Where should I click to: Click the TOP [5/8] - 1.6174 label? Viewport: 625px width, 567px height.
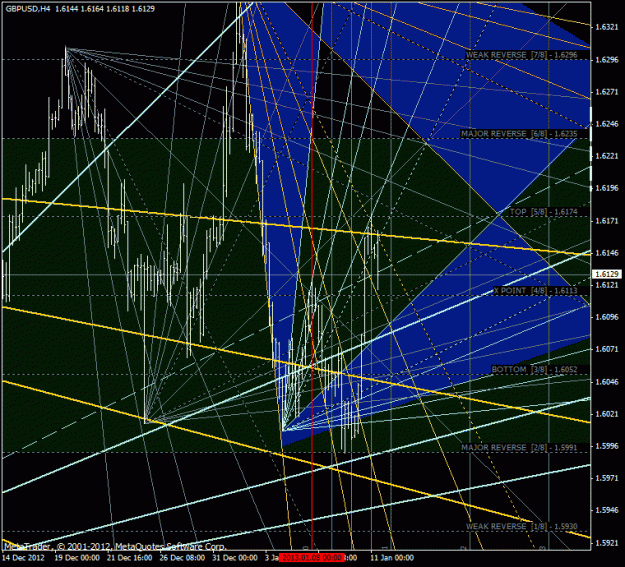pyautogui.click(x=543, y=212)
